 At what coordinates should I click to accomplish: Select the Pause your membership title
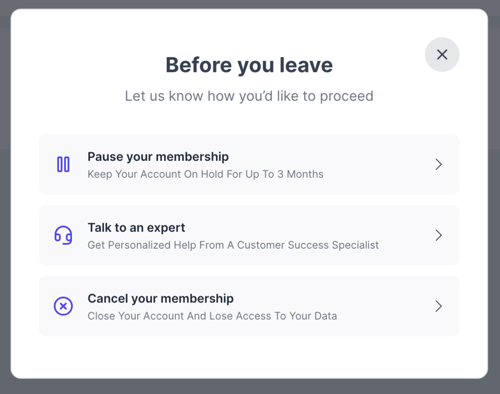tap(158, 157)
